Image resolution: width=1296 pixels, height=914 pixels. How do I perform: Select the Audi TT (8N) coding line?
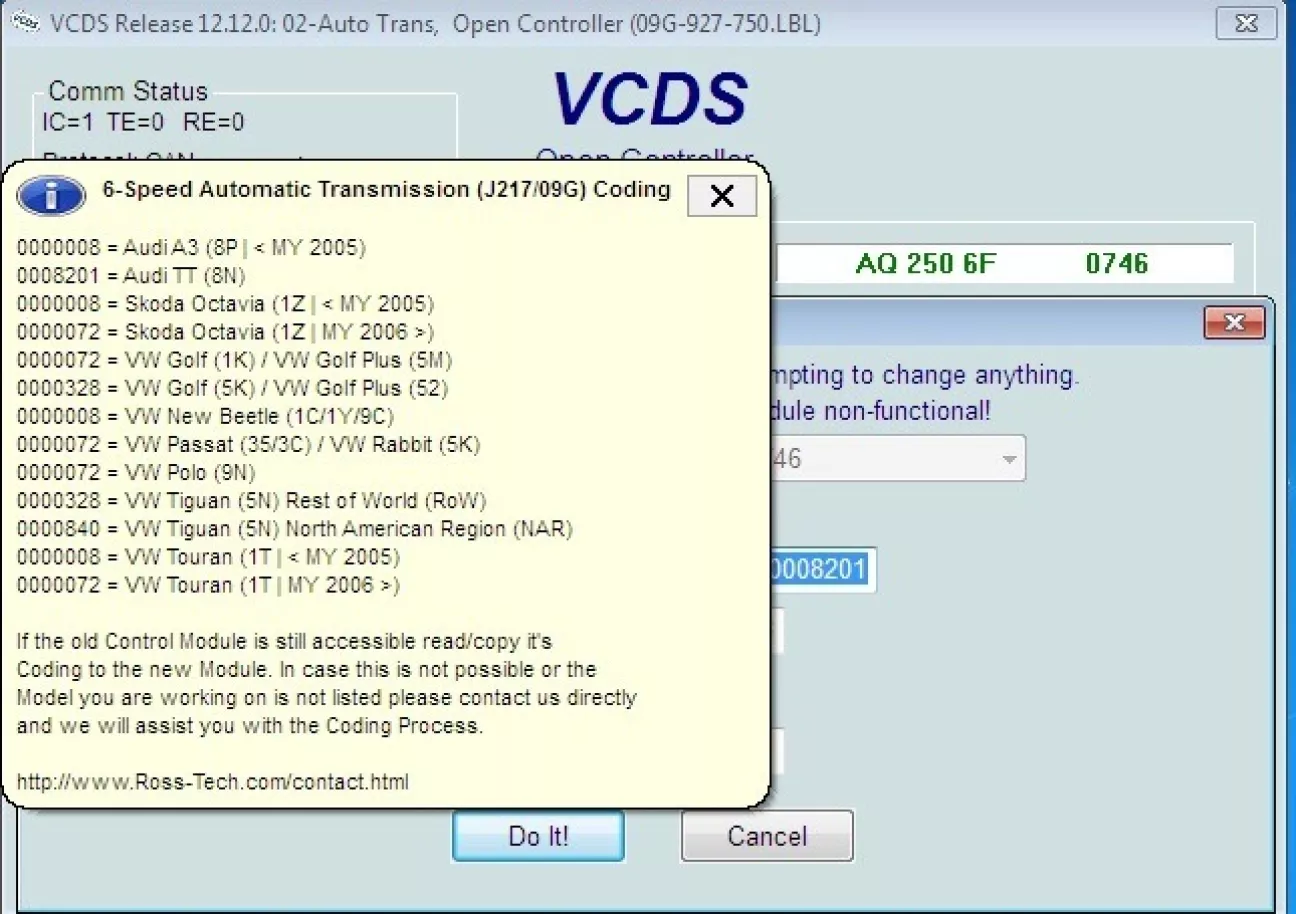(131, 275)
